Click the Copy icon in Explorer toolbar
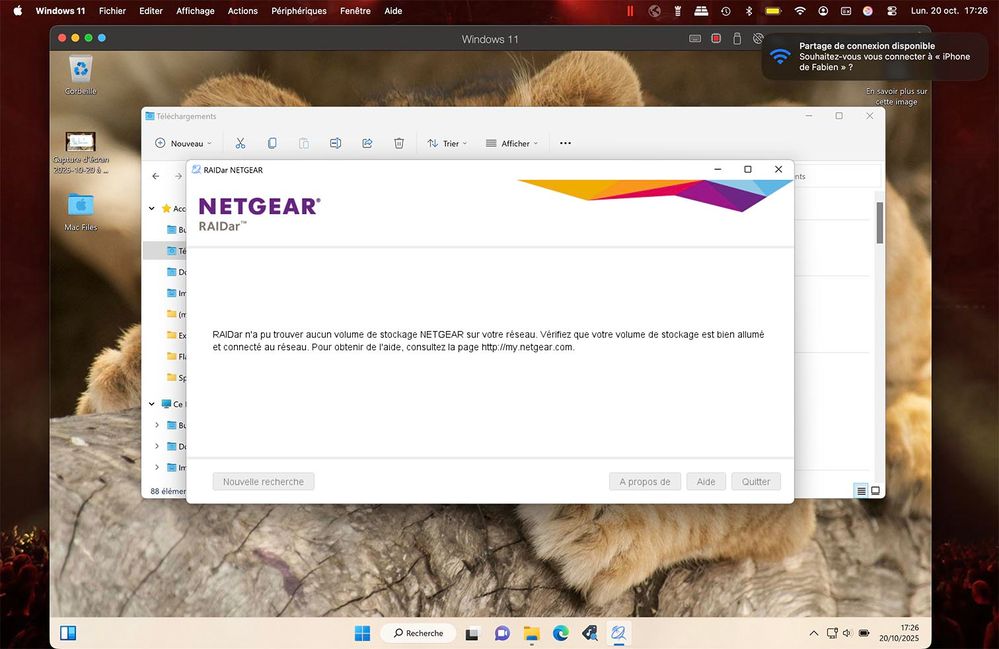999x649 pixels. pos(272,143)
